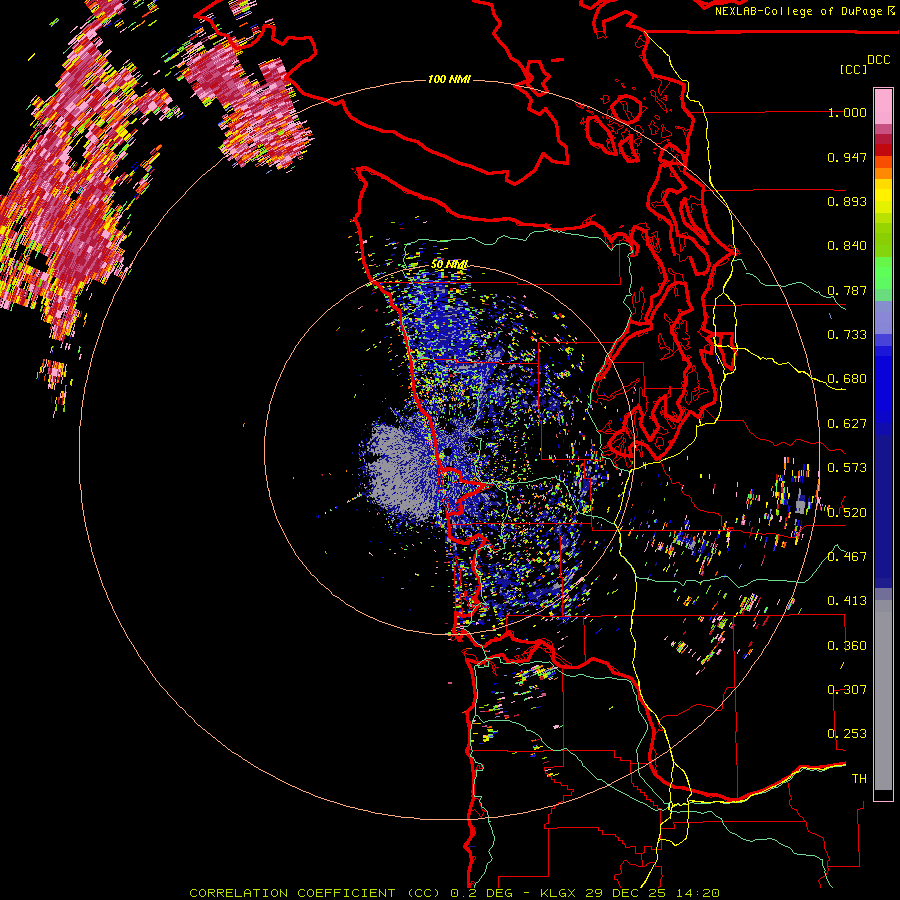Screen dimensions: 900x900
Task: Click the TH threshold legend label
Action: 859,779
